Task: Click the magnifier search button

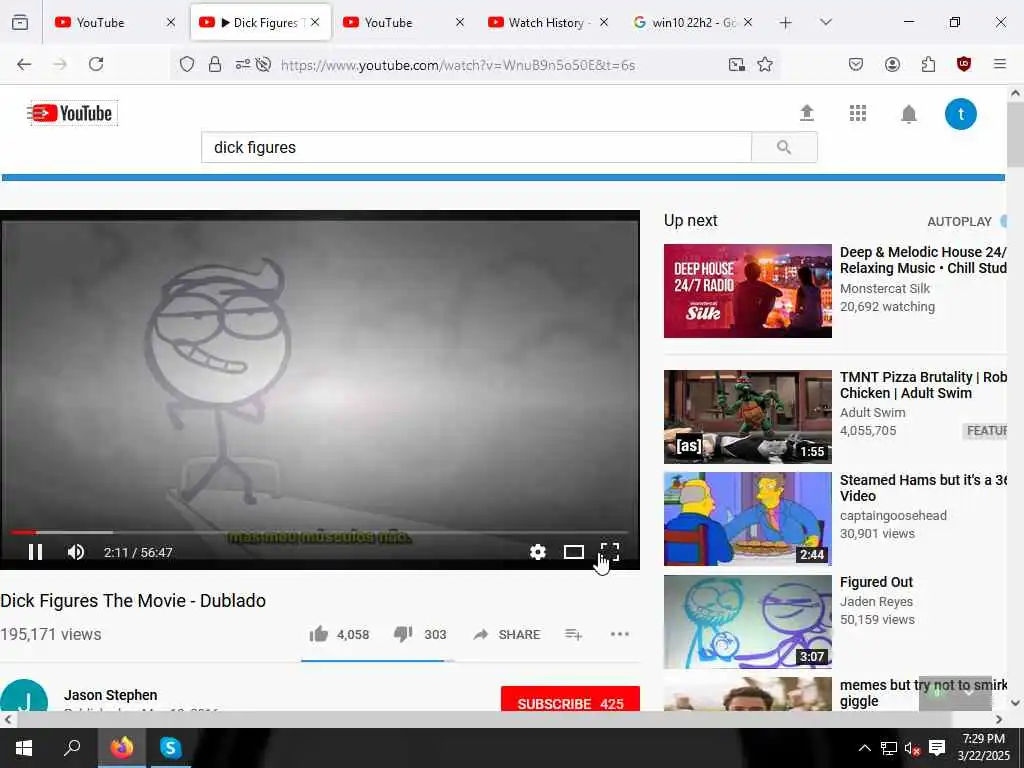Action: 784,148
